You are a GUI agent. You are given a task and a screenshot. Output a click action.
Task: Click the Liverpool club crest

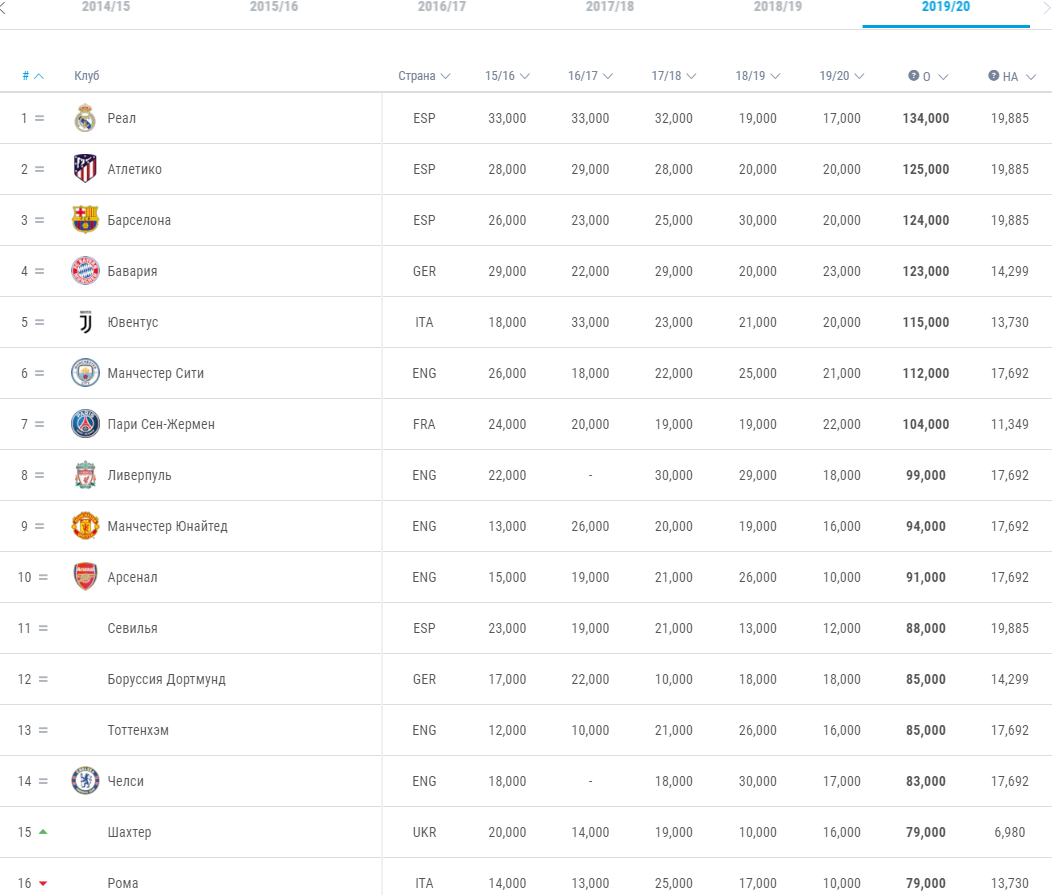(85, 475)
